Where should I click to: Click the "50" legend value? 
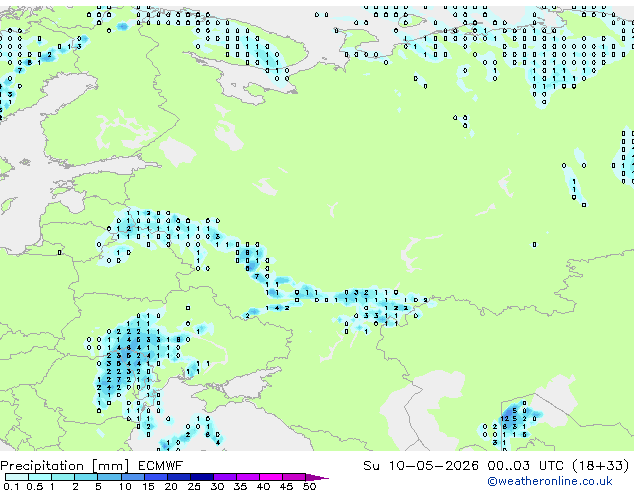pyautogui.click(x=309, y=486)
